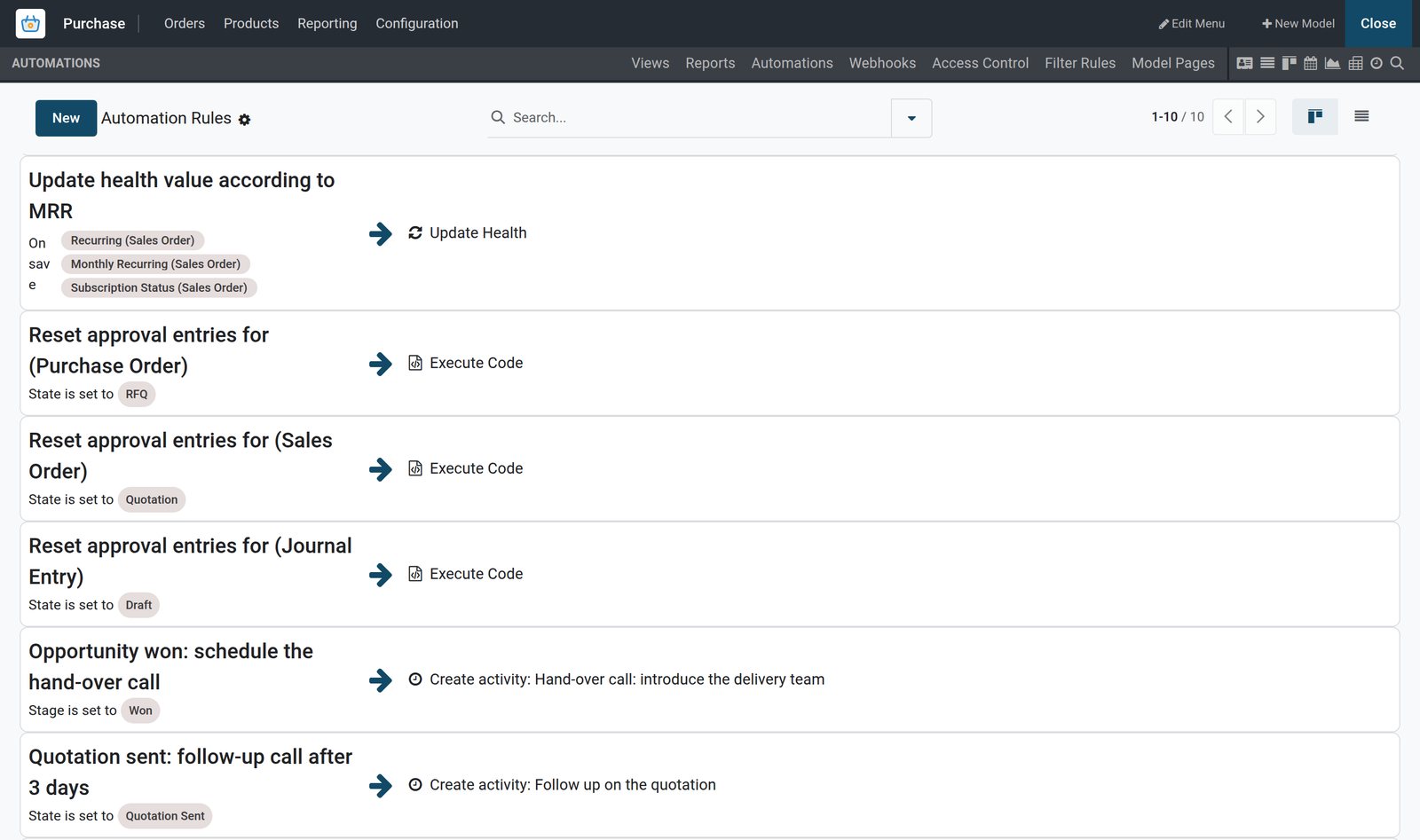The image size is (1420, 840).
Task: Open the search view editor icon
Action: point(1397,63)
